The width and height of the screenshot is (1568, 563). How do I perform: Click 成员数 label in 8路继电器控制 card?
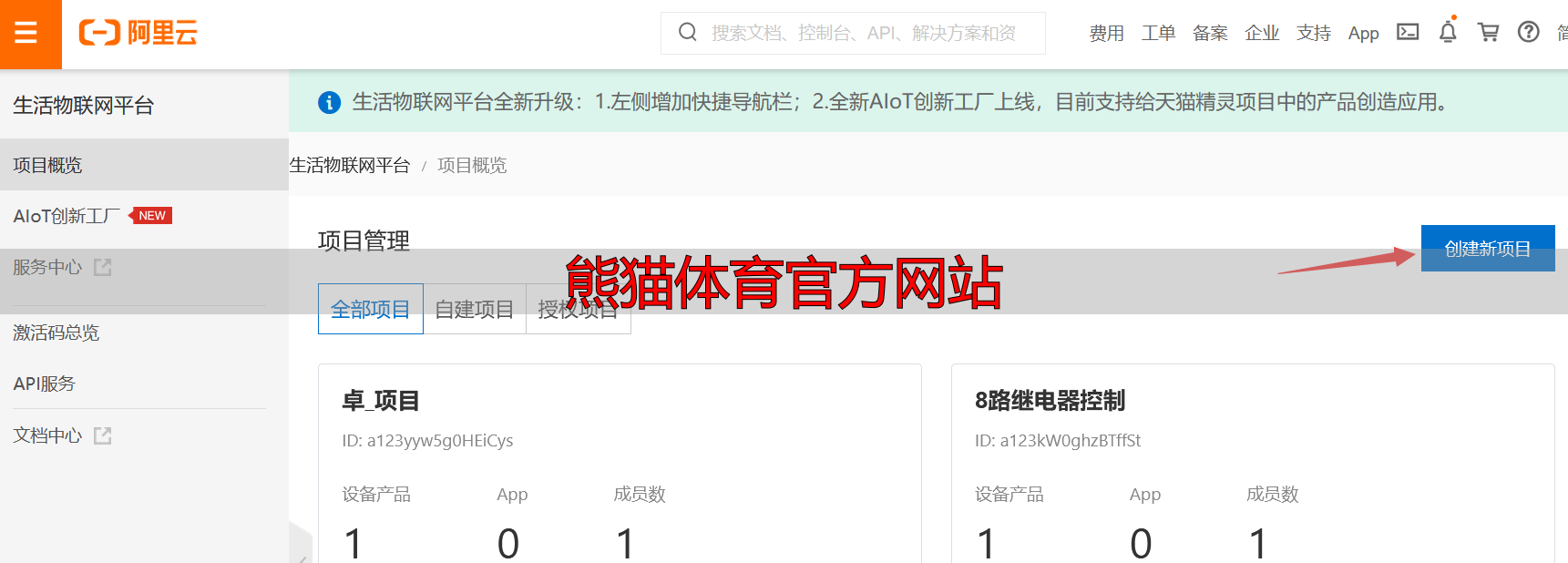[1273, 494]
